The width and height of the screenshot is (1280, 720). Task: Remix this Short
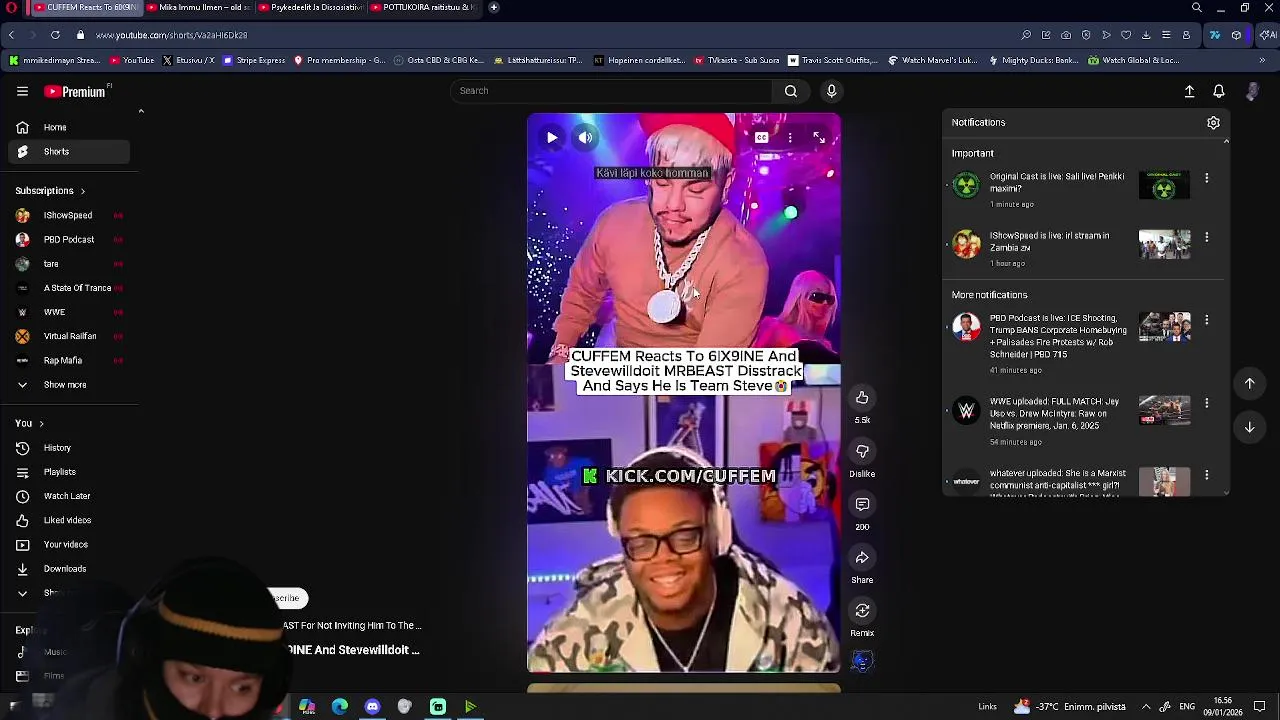coord(862,610)
